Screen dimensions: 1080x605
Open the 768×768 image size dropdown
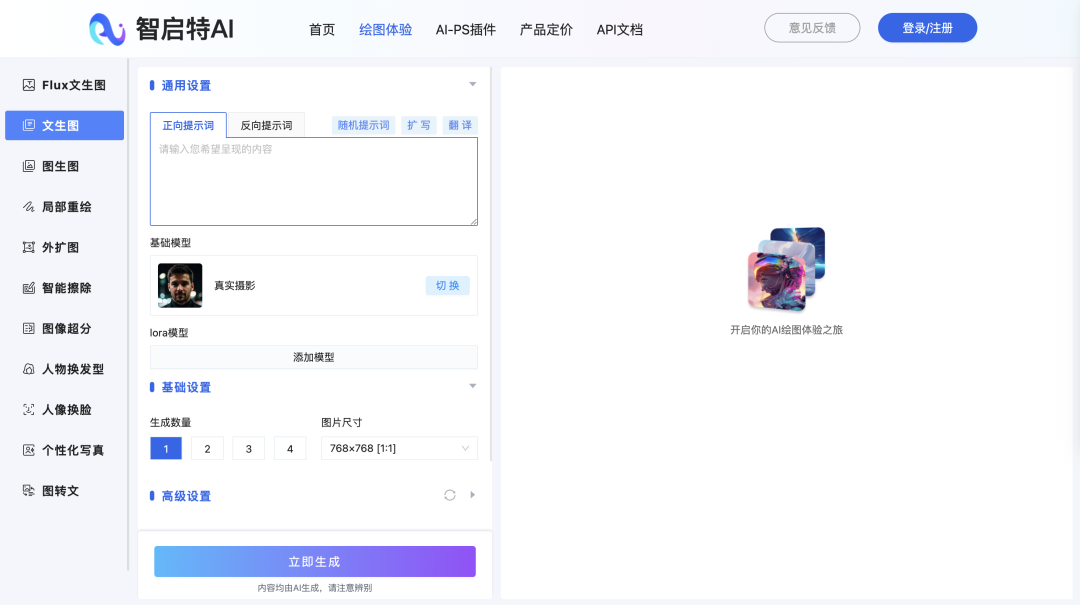399,449
